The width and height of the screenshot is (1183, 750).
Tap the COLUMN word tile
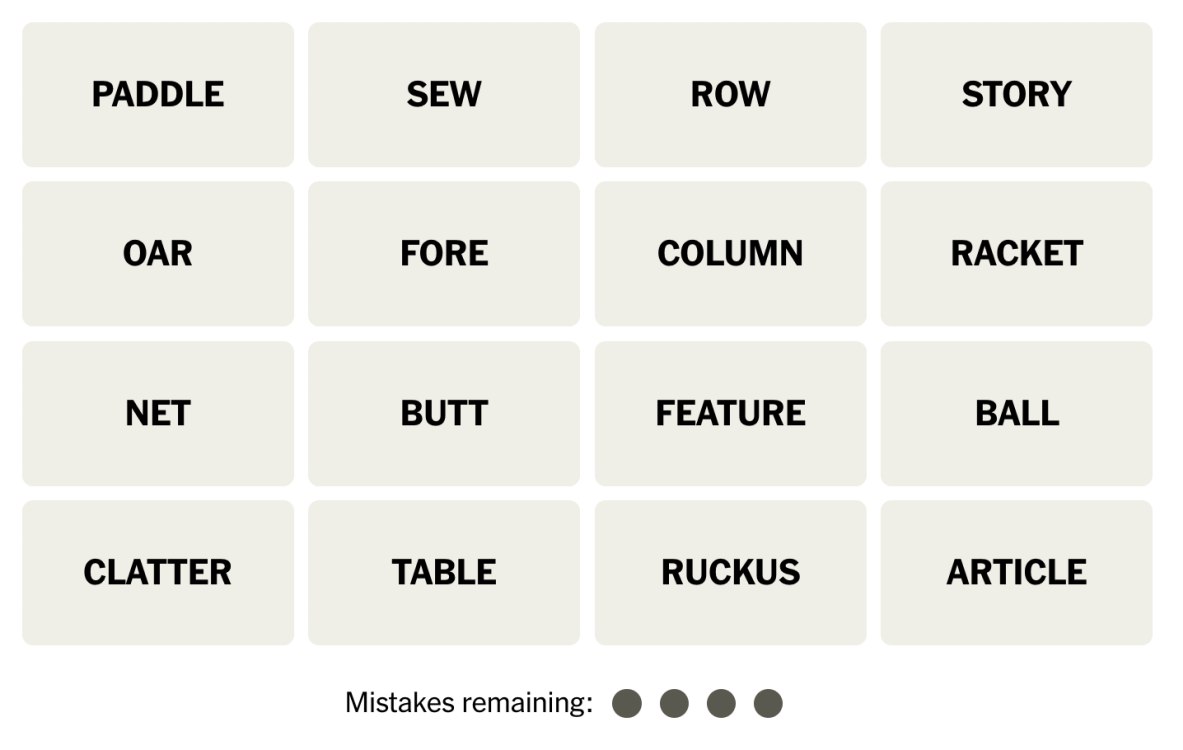click(730, 254)
